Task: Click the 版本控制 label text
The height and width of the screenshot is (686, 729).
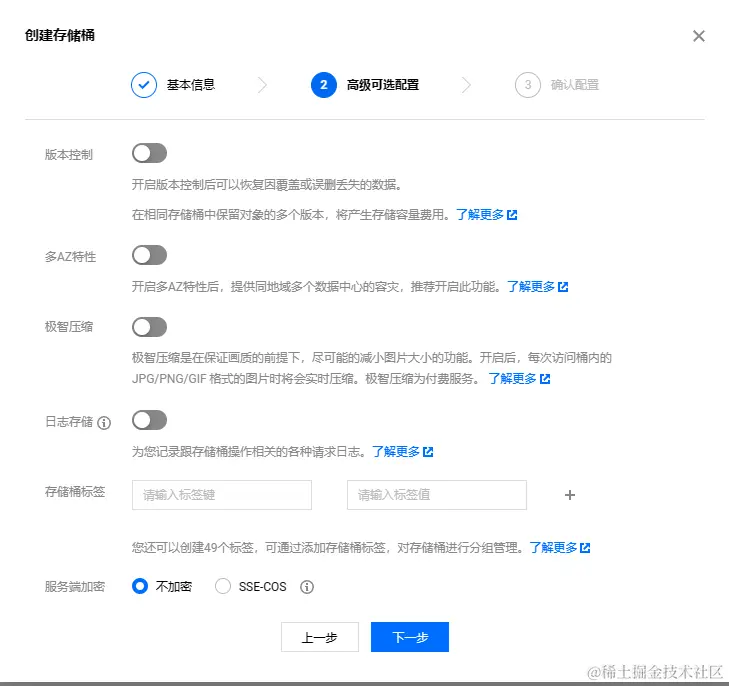Action: tap(69, 155)
